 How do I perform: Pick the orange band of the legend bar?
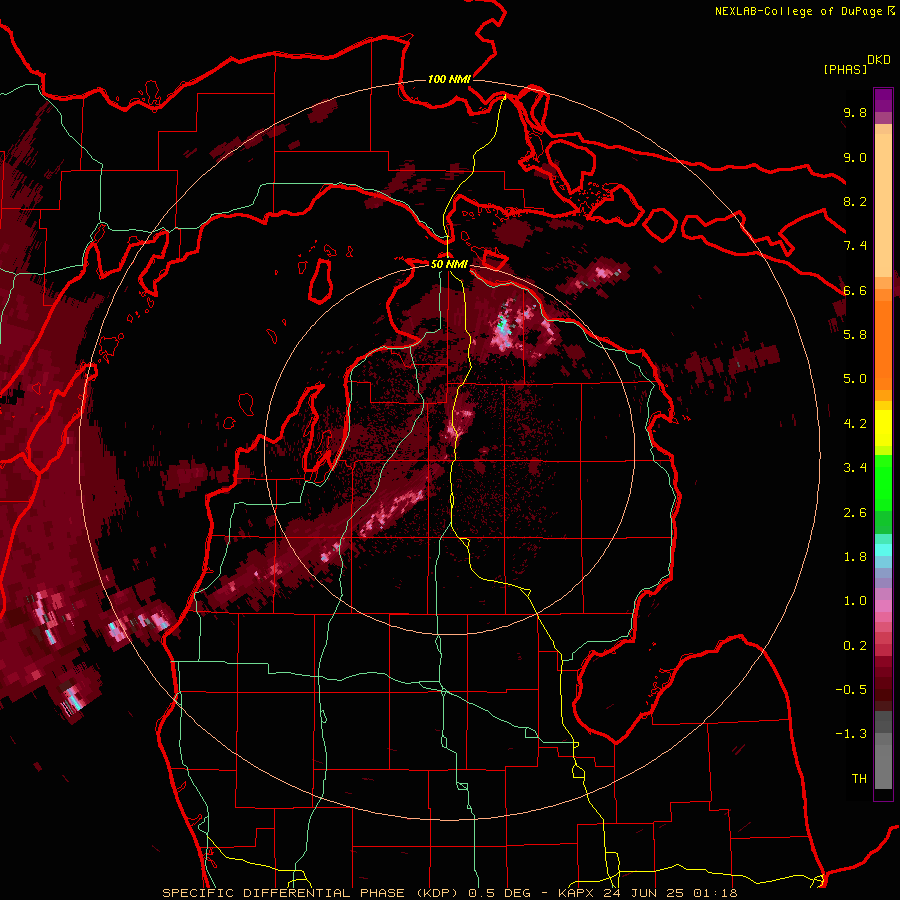coord(883,344)
